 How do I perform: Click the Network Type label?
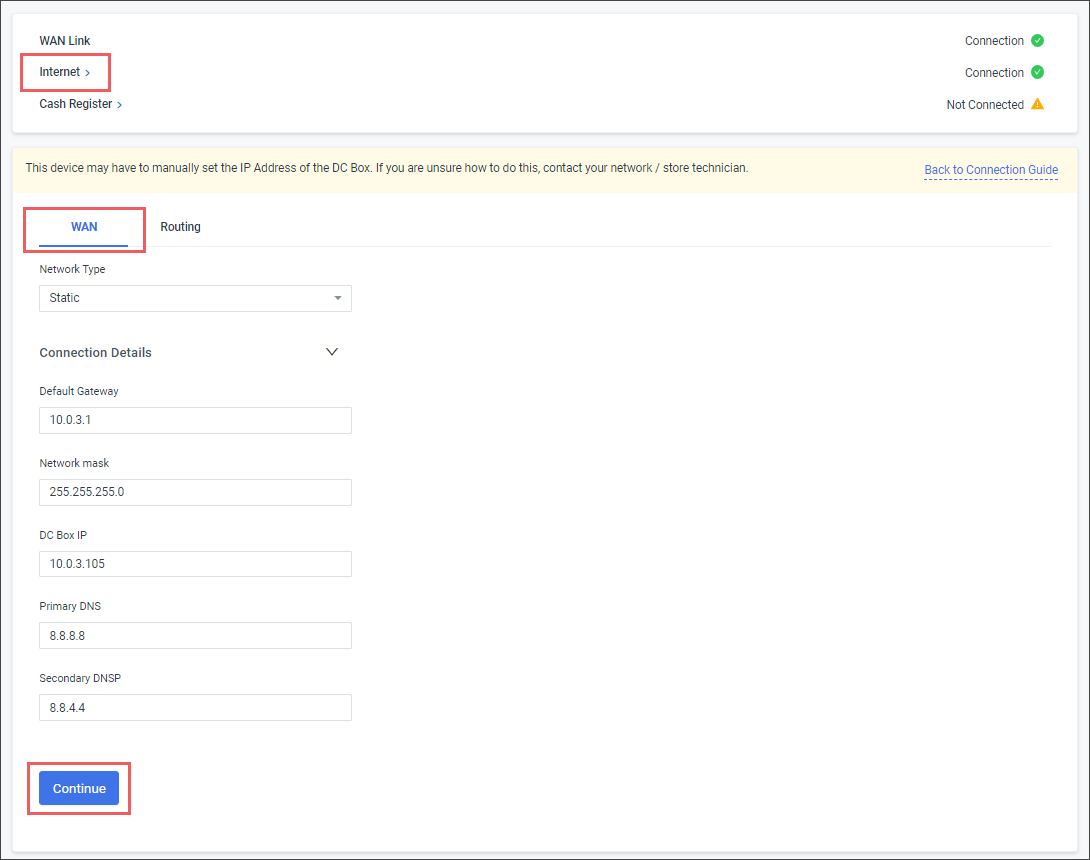tap(72, 269)
